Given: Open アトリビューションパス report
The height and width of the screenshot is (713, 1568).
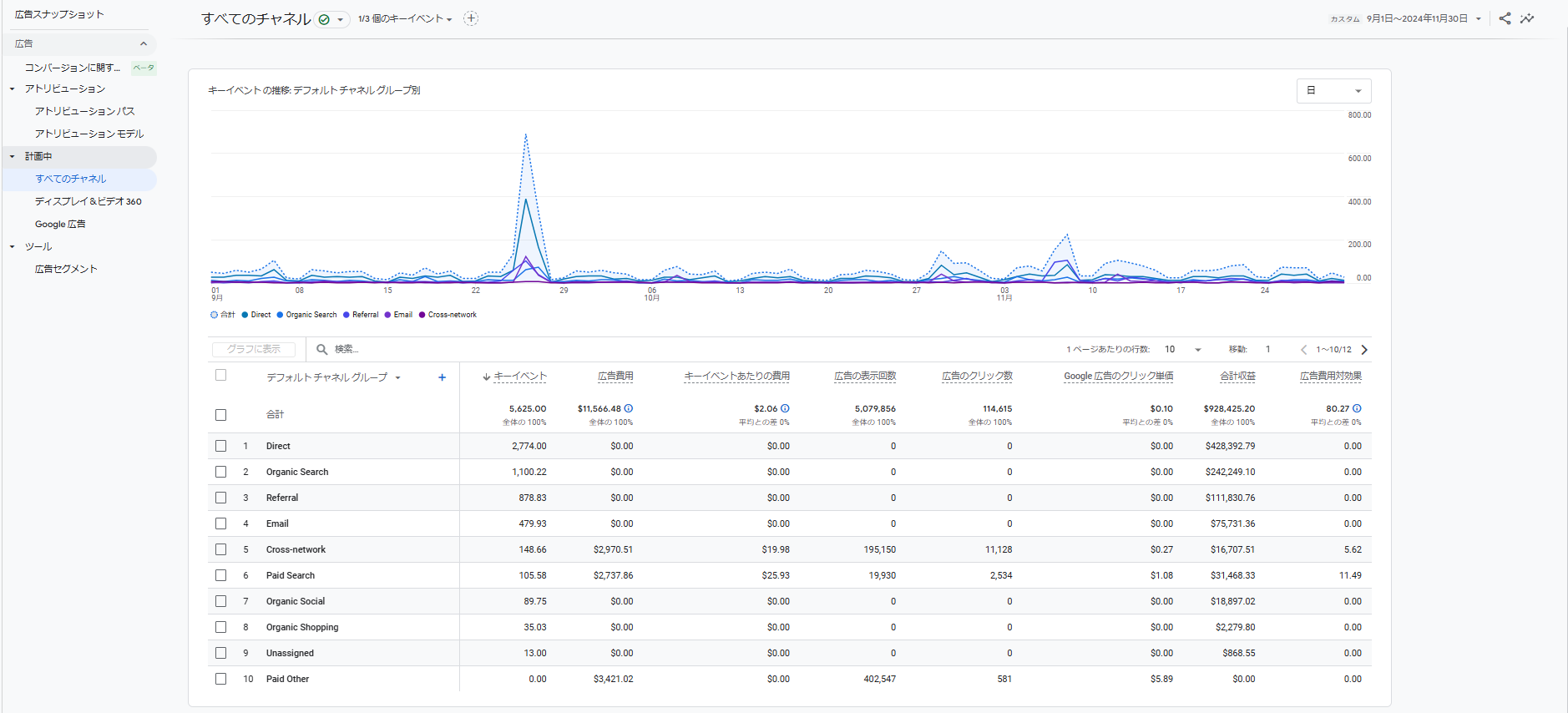Looking at the screenshot, I should (x=84, y=111).
